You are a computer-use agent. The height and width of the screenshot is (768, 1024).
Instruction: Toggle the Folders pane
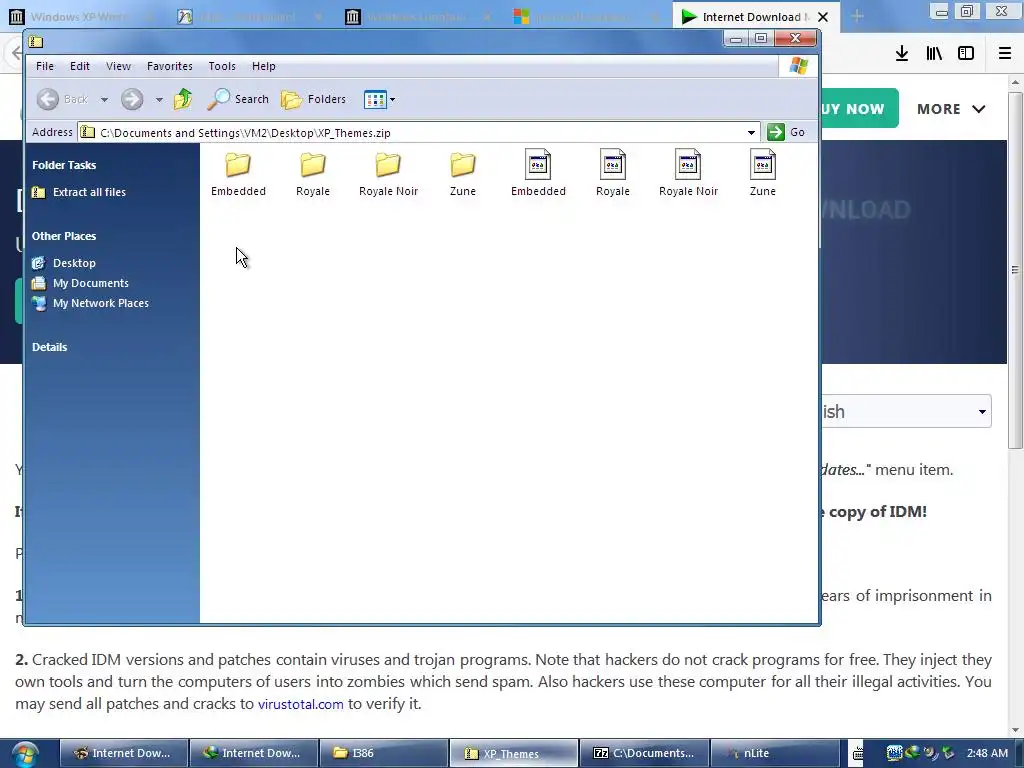(x=314, y=99)
